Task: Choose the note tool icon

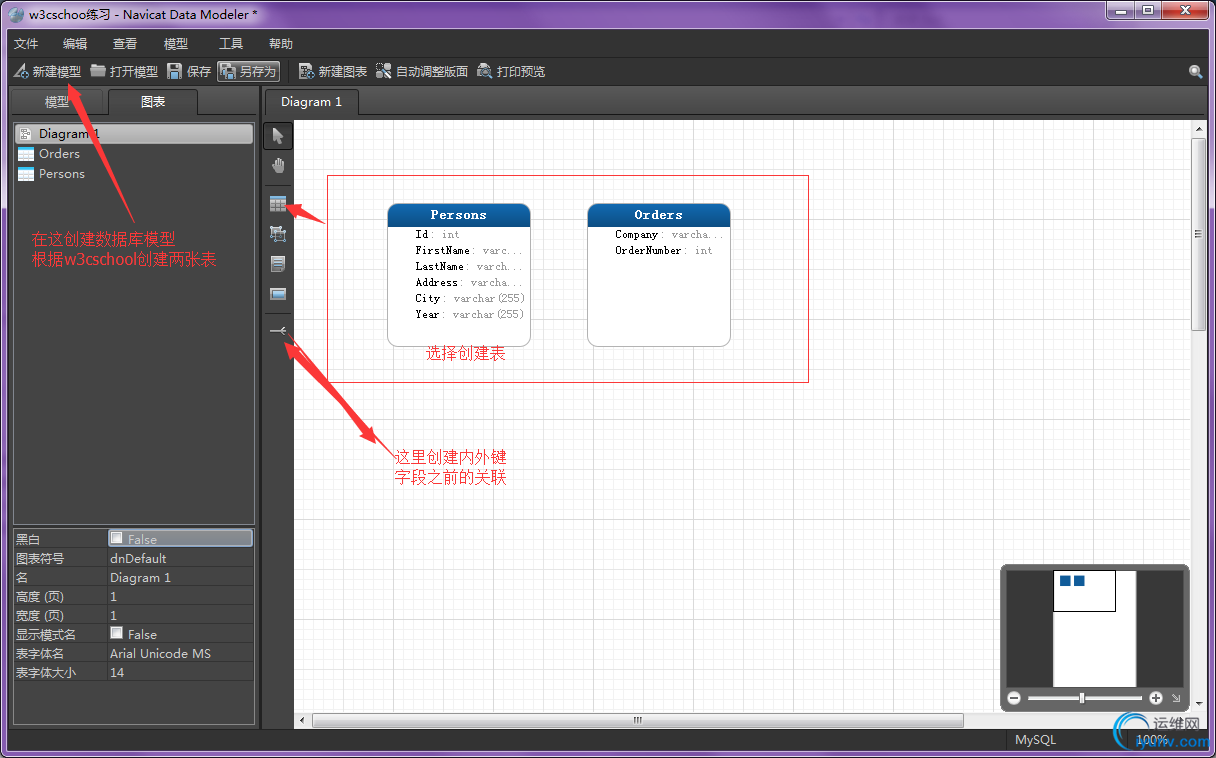Action: (278, 264)
